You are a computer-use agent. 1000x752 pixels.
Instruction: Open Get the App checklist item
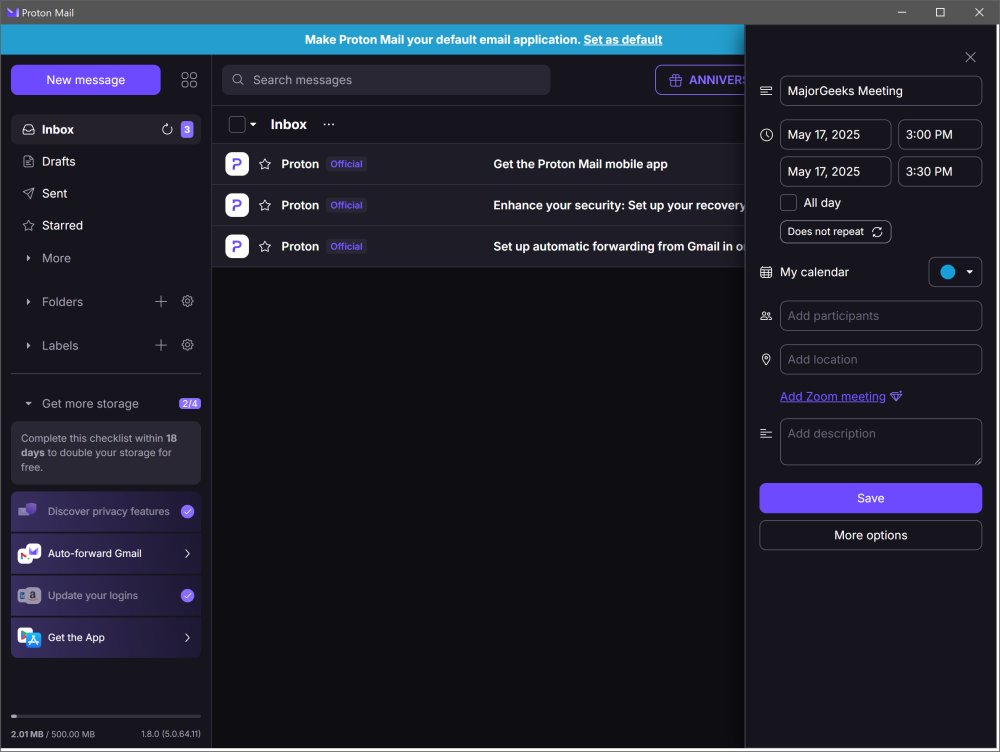[106, 637]
